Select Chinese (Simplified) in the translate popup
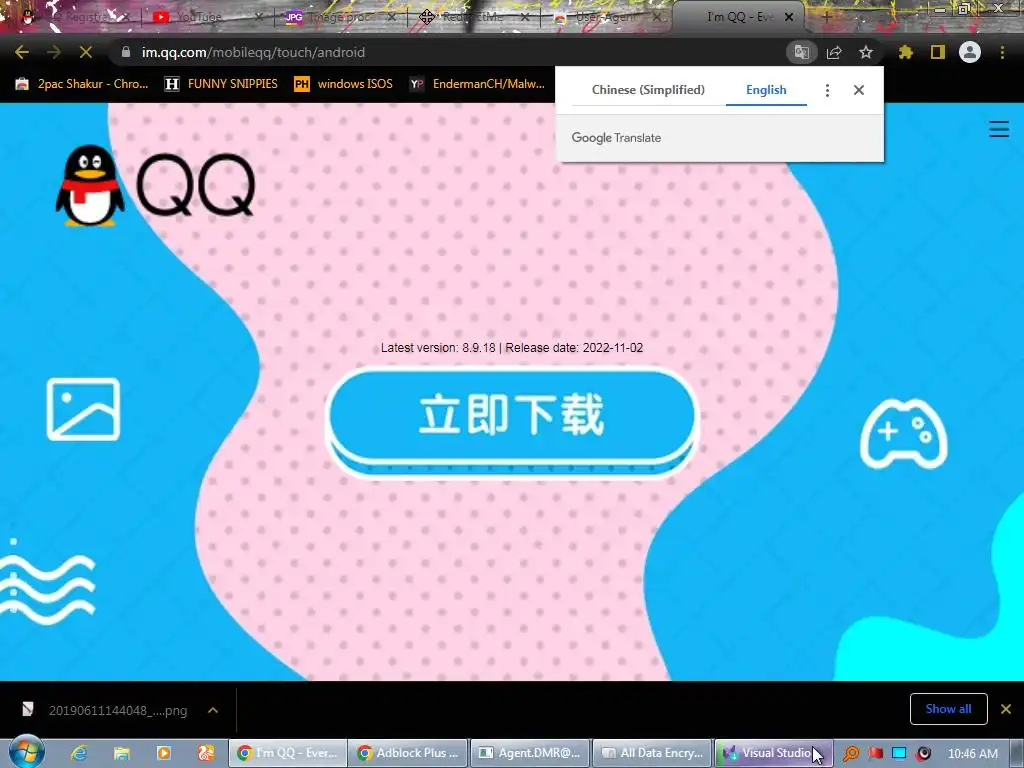The width and height of the screenshot is (1024, 768). pos(648,89)
